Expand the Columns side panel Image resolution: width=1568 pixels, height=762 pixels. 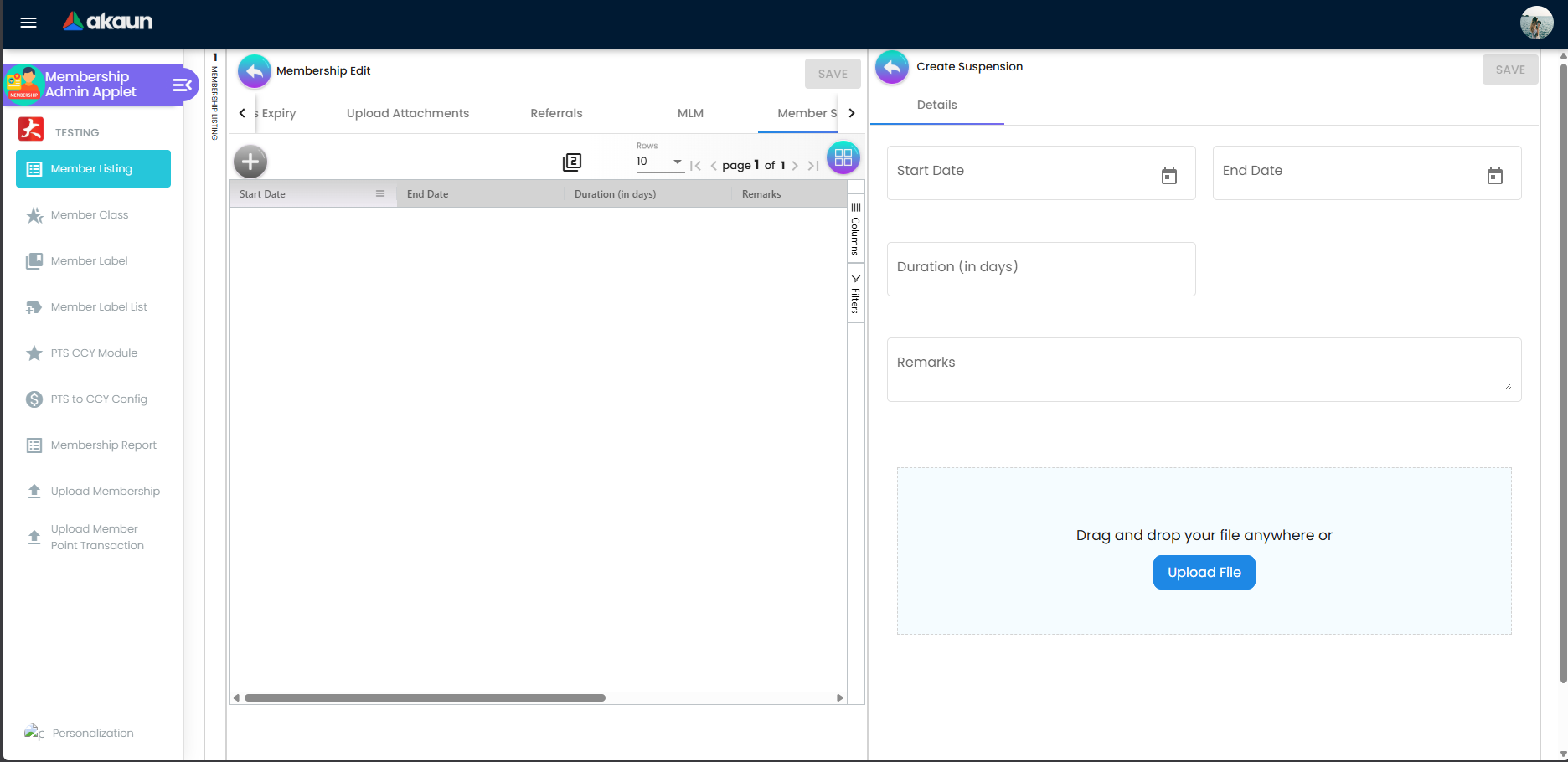click(x=855, y=229)
